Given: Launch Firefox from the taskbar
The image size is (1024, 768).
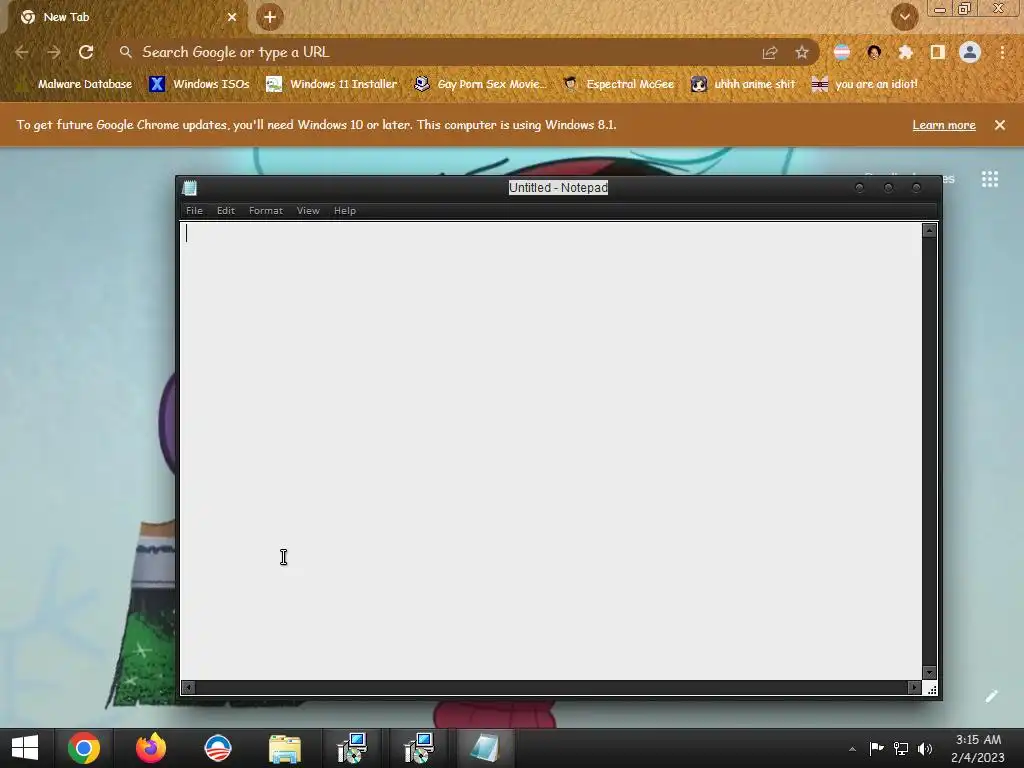Looking at the screenshot, I should [151, 748].
